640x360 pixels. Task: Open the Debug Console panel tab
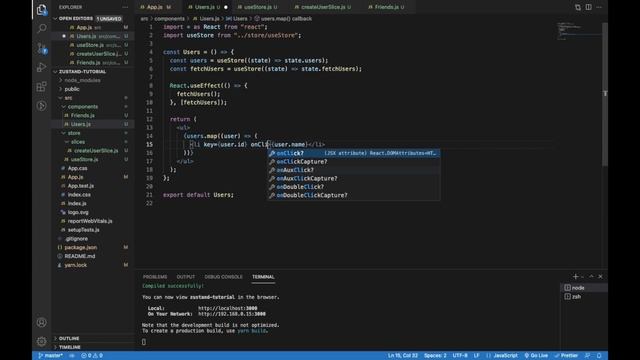pyautogui.click(x=223, y=277)
